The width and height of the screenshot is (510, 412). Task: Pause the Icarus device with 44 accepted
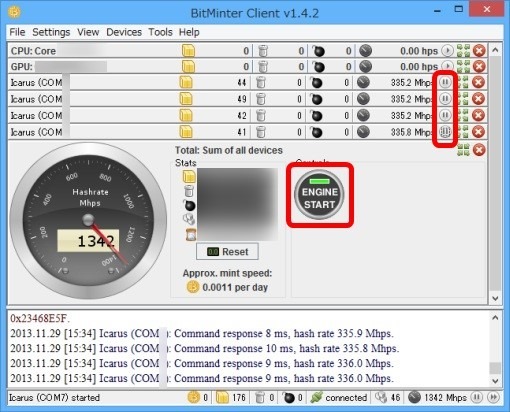point(445,82)
